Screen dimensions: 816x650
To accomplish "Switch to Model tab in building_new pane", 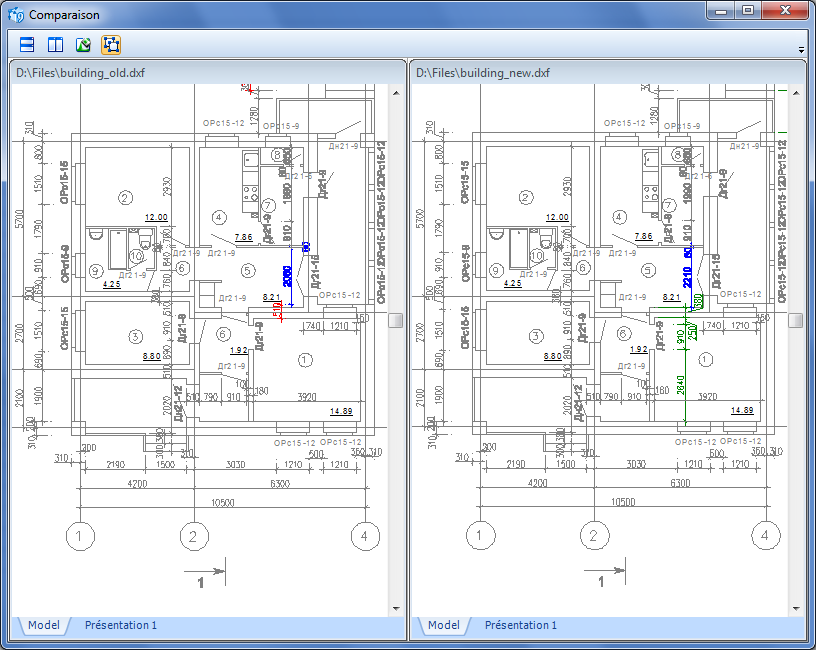I will (443, 626).
